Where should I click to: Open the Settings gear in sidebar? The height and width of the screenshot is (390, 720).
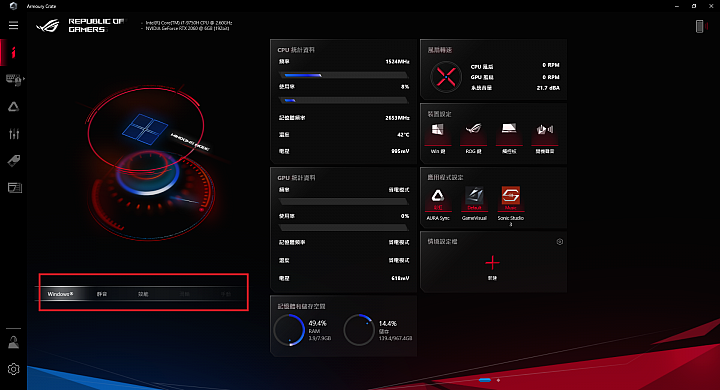(13, 369)
